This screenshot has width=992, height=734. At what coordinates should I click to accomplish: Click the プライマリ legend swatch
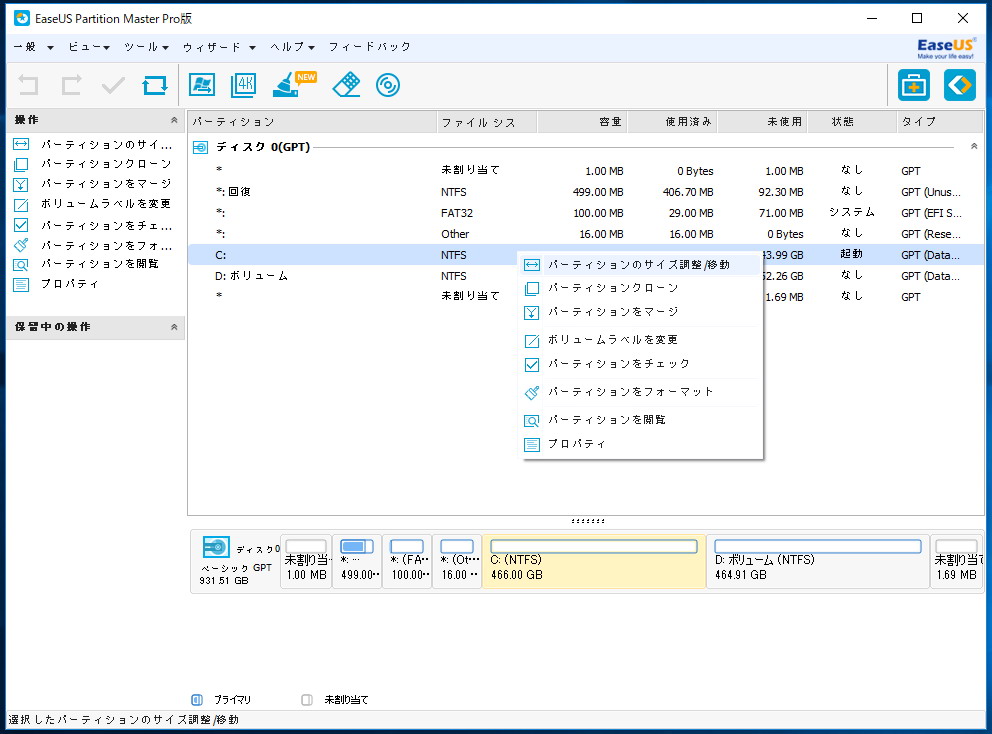(197, 700)
